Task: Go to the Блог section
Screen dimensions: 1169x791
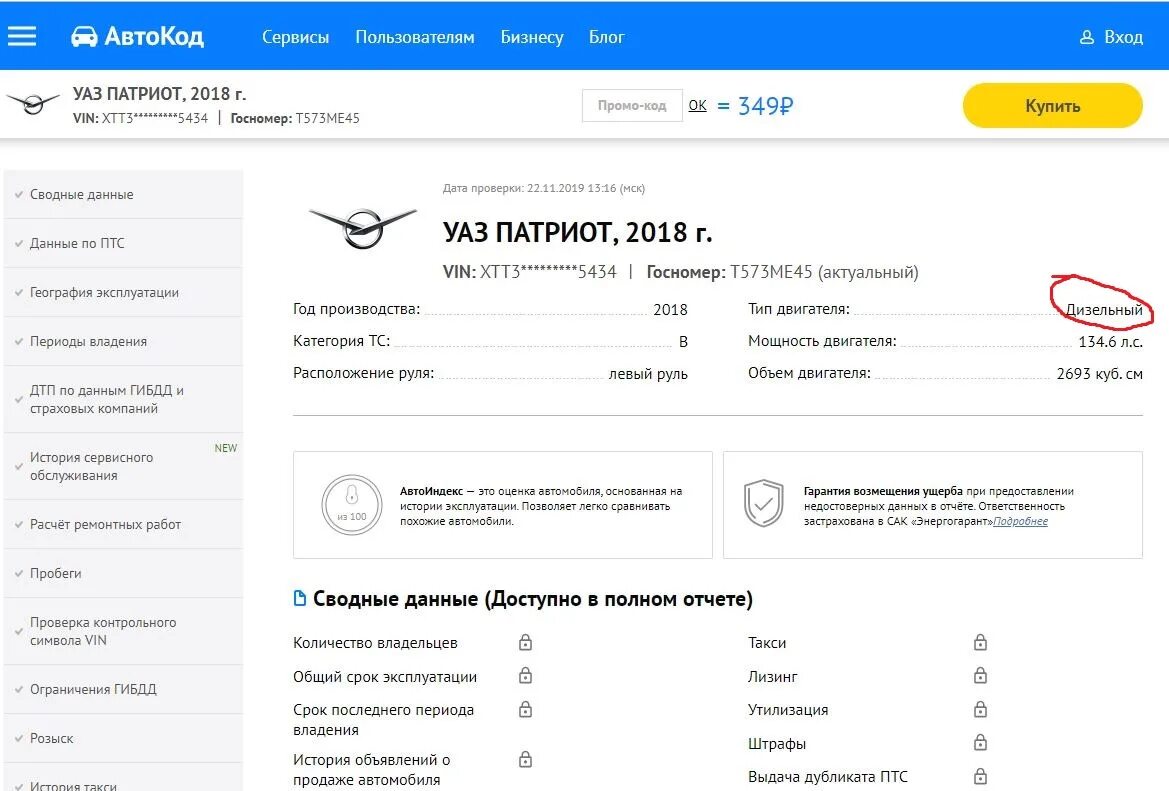Action: tap(606, 37)
